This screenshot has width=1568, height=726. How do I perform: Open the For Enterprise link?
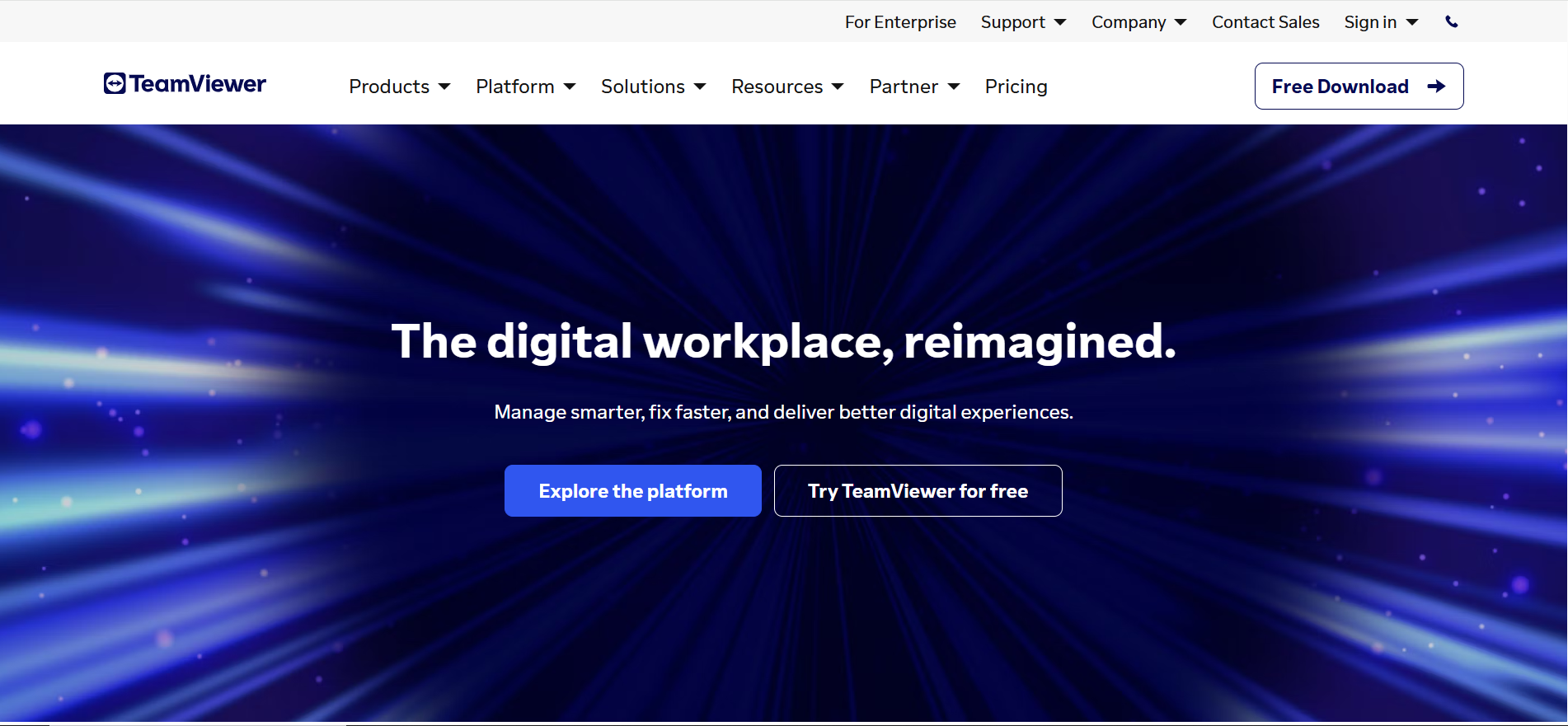tap(900, 22)
